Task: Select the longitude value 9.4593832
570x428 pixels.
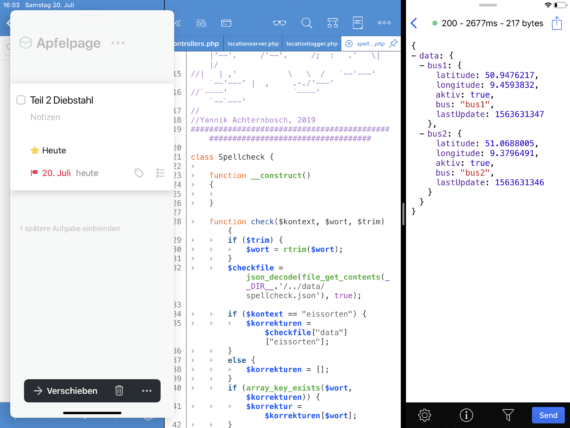Action: tap(512, 85)
